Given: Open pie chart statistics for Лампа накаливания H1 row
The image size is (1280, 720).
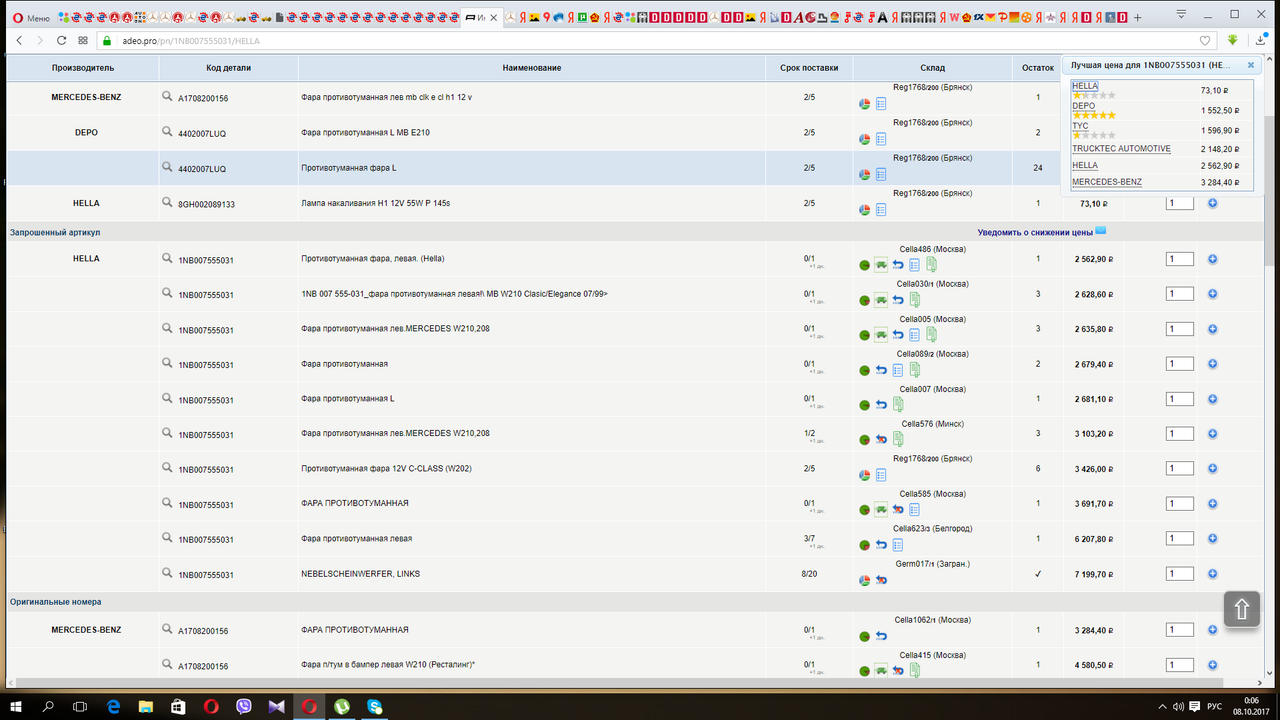Looking at the screenshot, I should [x=865, y=209].
